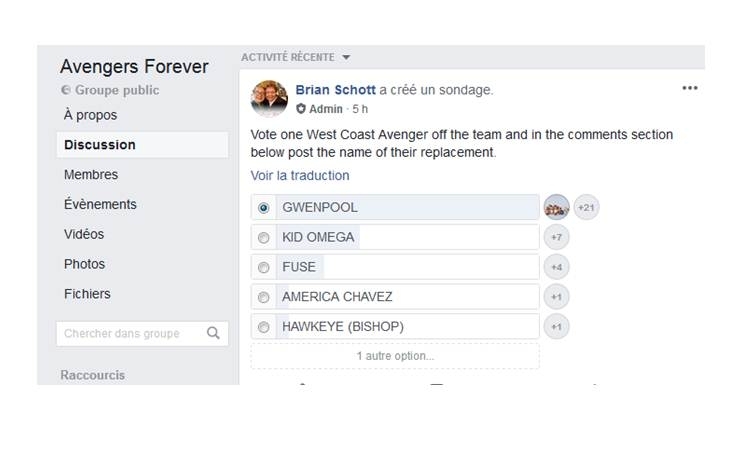Open Brian Schott's profile picture
756x453 pixels.
(269, 98)
